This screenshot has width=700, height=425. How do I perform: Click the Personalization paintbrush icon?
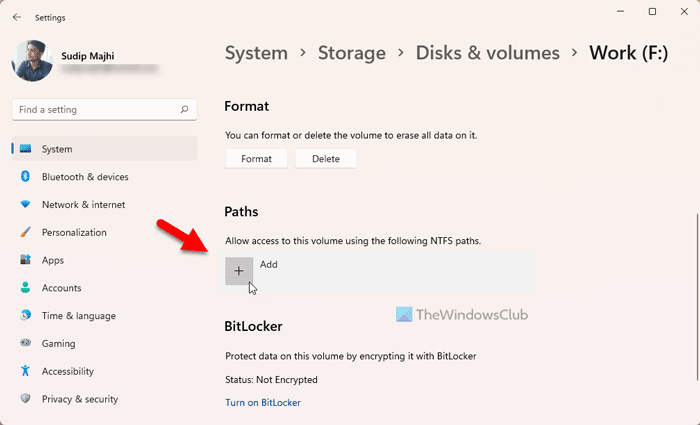26,232
